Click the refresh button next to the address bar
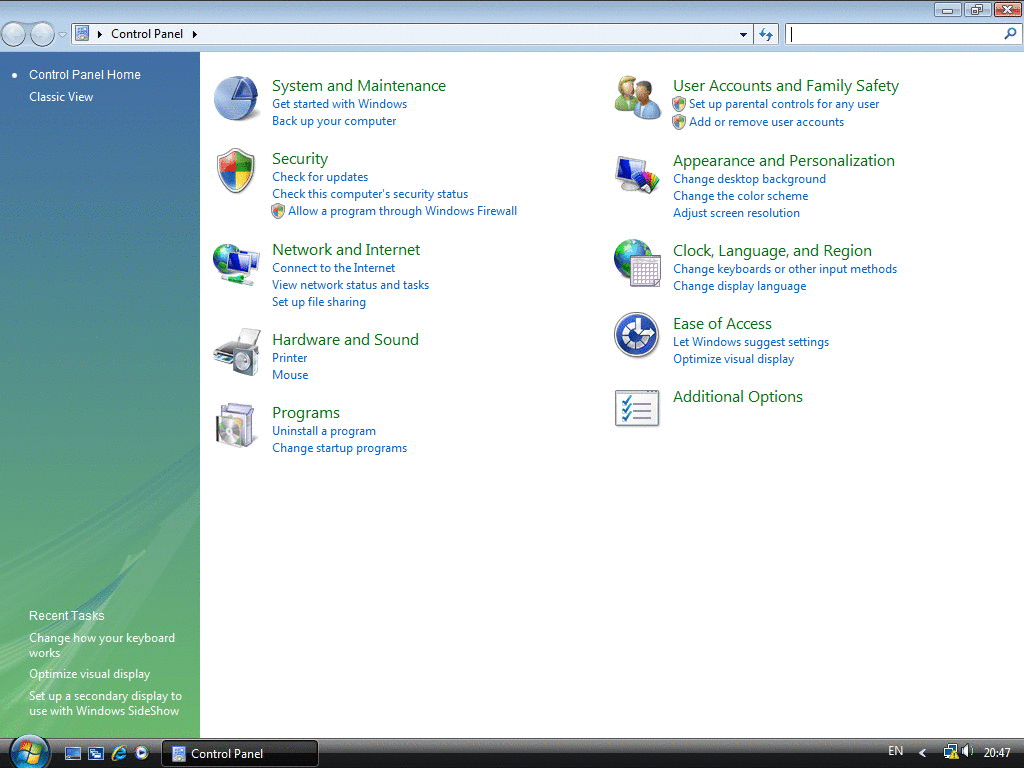Screen dimensions: 1024x768 (x=765, y=34)
